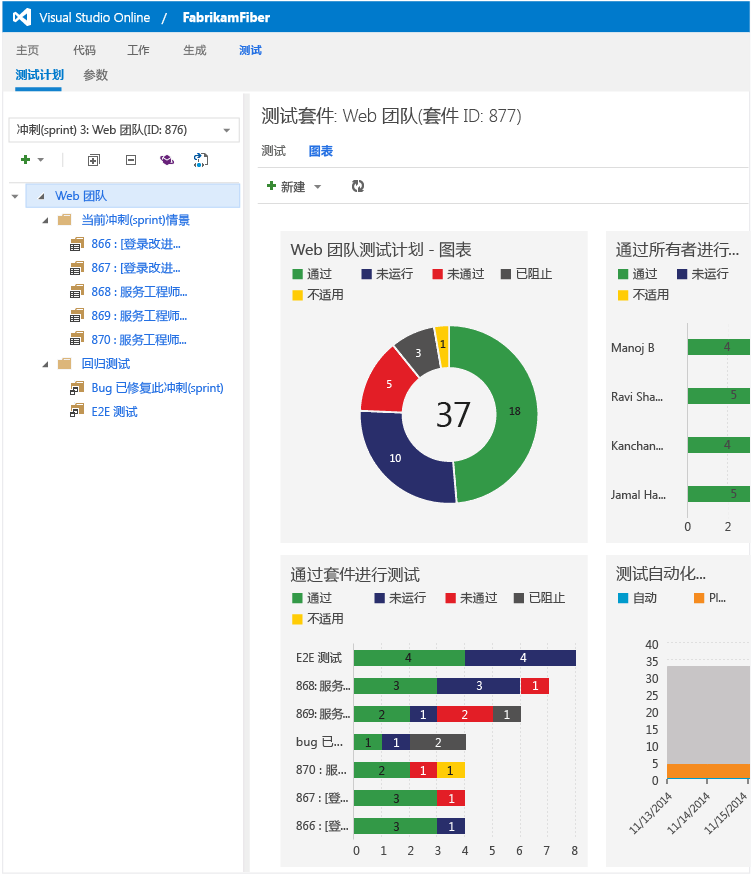The height and width of the screenshot is (875, 752).
Task: Open the 生成 menu tab
Action: tap(195, 50)
